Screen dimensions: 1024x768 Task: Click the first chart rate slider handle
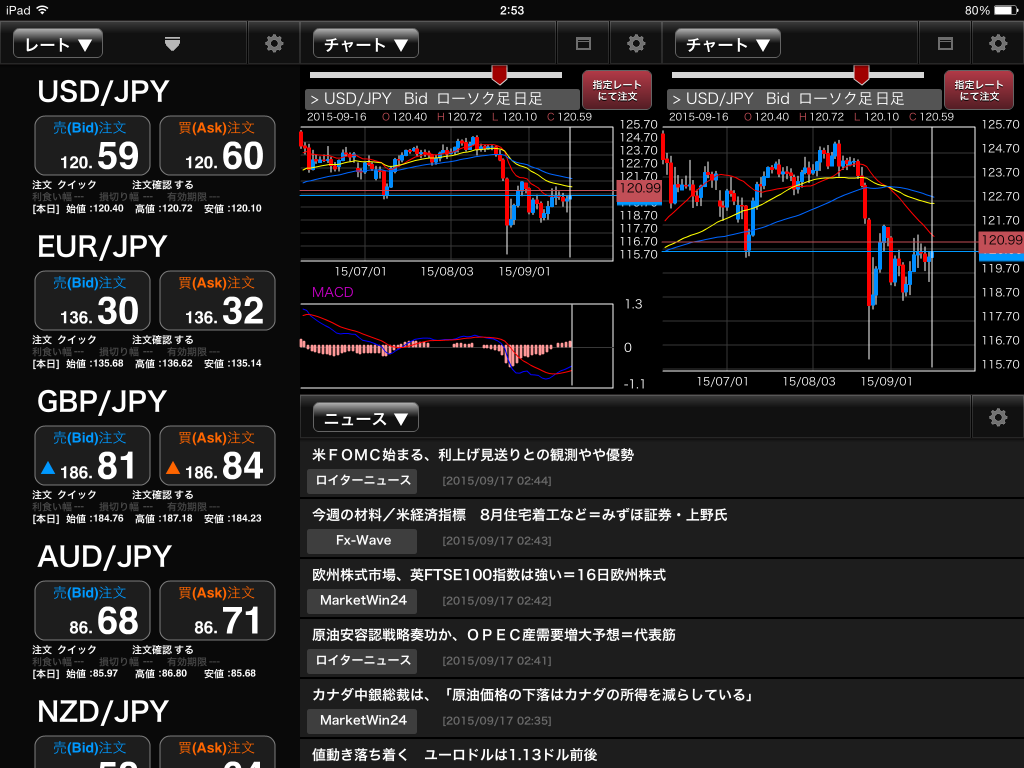500,74
